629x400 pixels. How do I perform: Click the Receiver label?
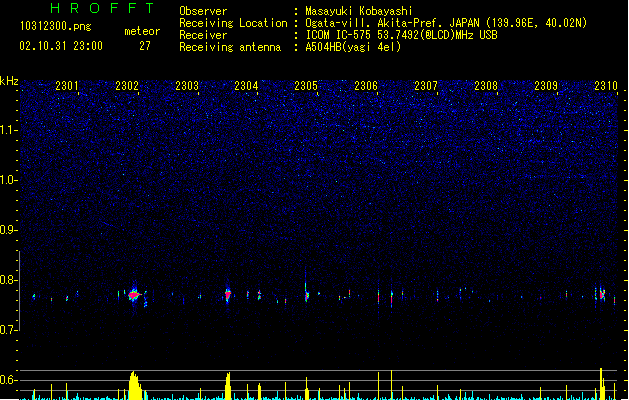[x=203, y=35]
